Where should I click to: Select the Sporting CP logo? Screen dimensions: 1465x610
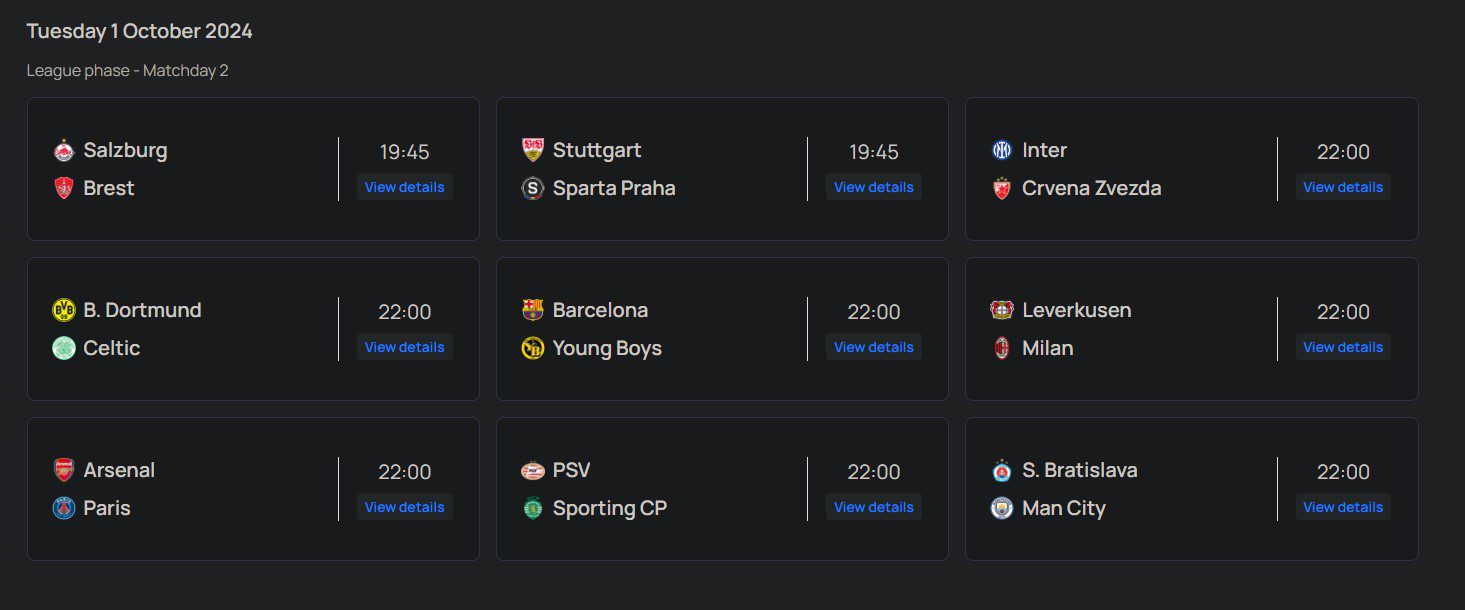pos(533,509)
